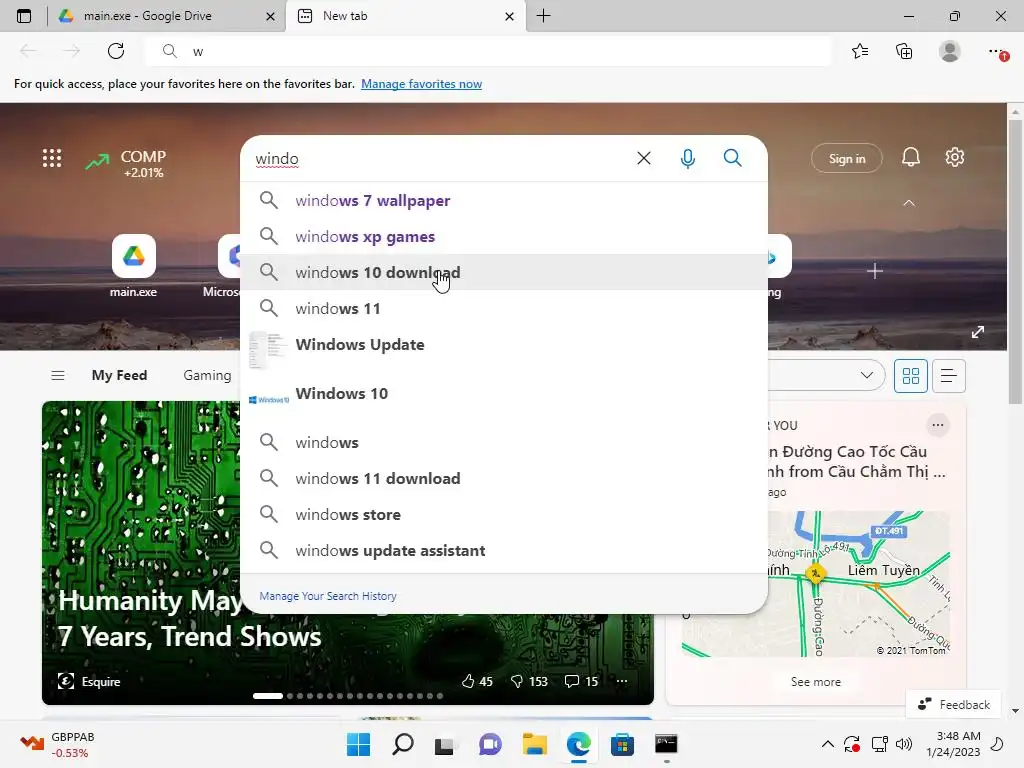Expand the feed dropdown chevron
The height and width of the screenshot is (768, 1024).
[867, 376]
